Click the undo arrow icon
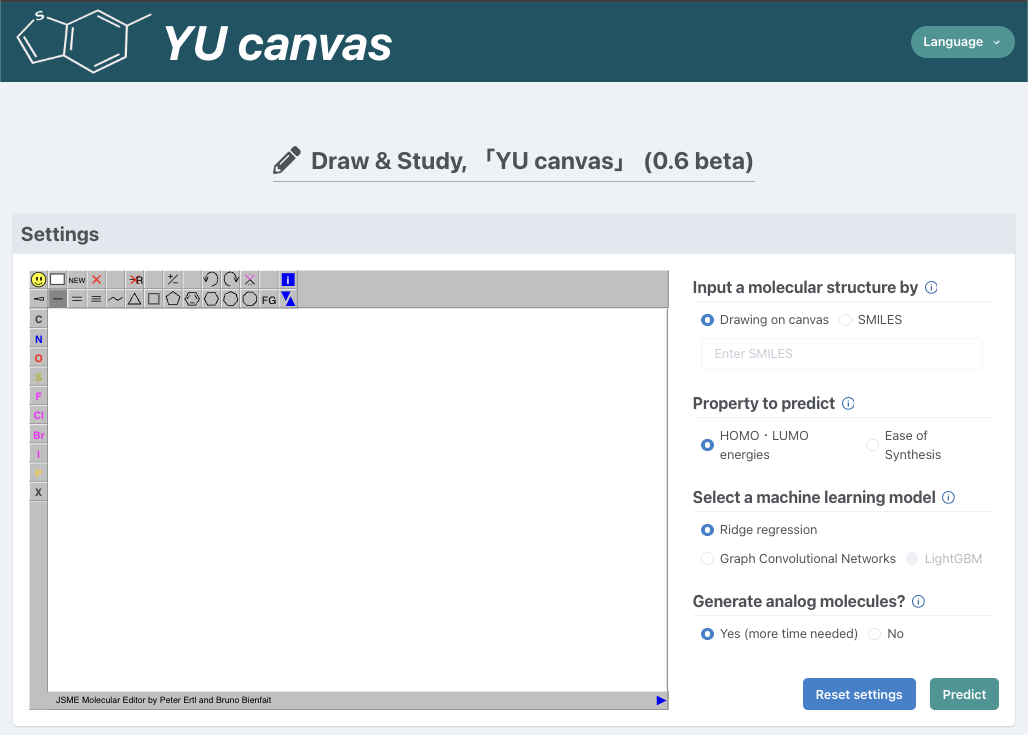Viewport: 1028px width, 735px height. 211,280
